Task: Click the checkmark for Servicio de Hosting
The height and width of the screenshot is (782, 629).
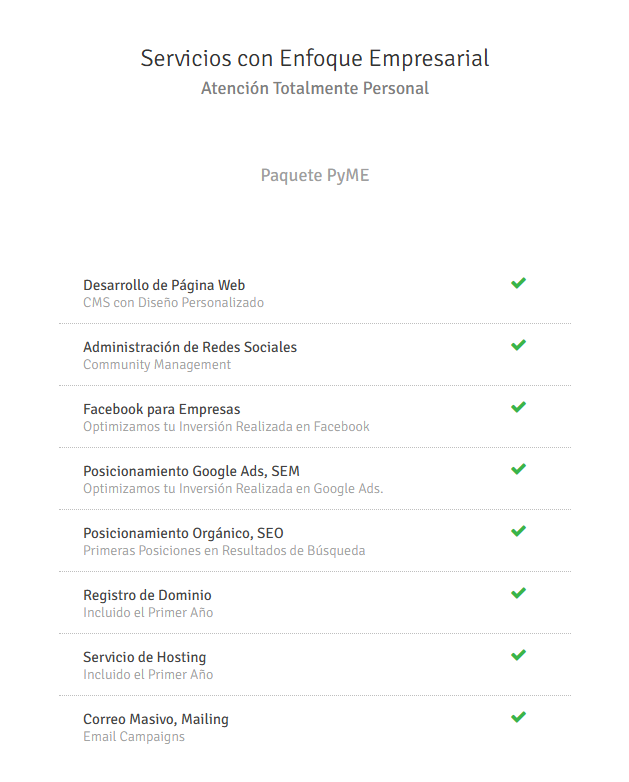Action: [x=518, y=655]
